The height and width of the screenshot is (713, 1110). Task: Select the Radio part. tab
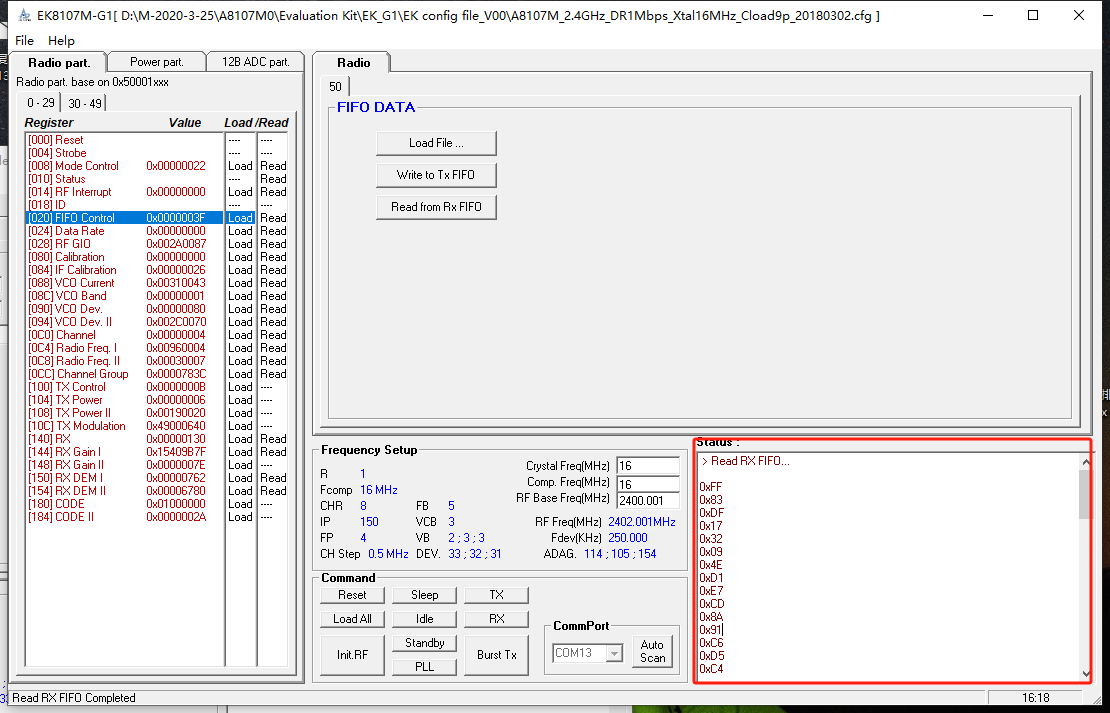59,62
